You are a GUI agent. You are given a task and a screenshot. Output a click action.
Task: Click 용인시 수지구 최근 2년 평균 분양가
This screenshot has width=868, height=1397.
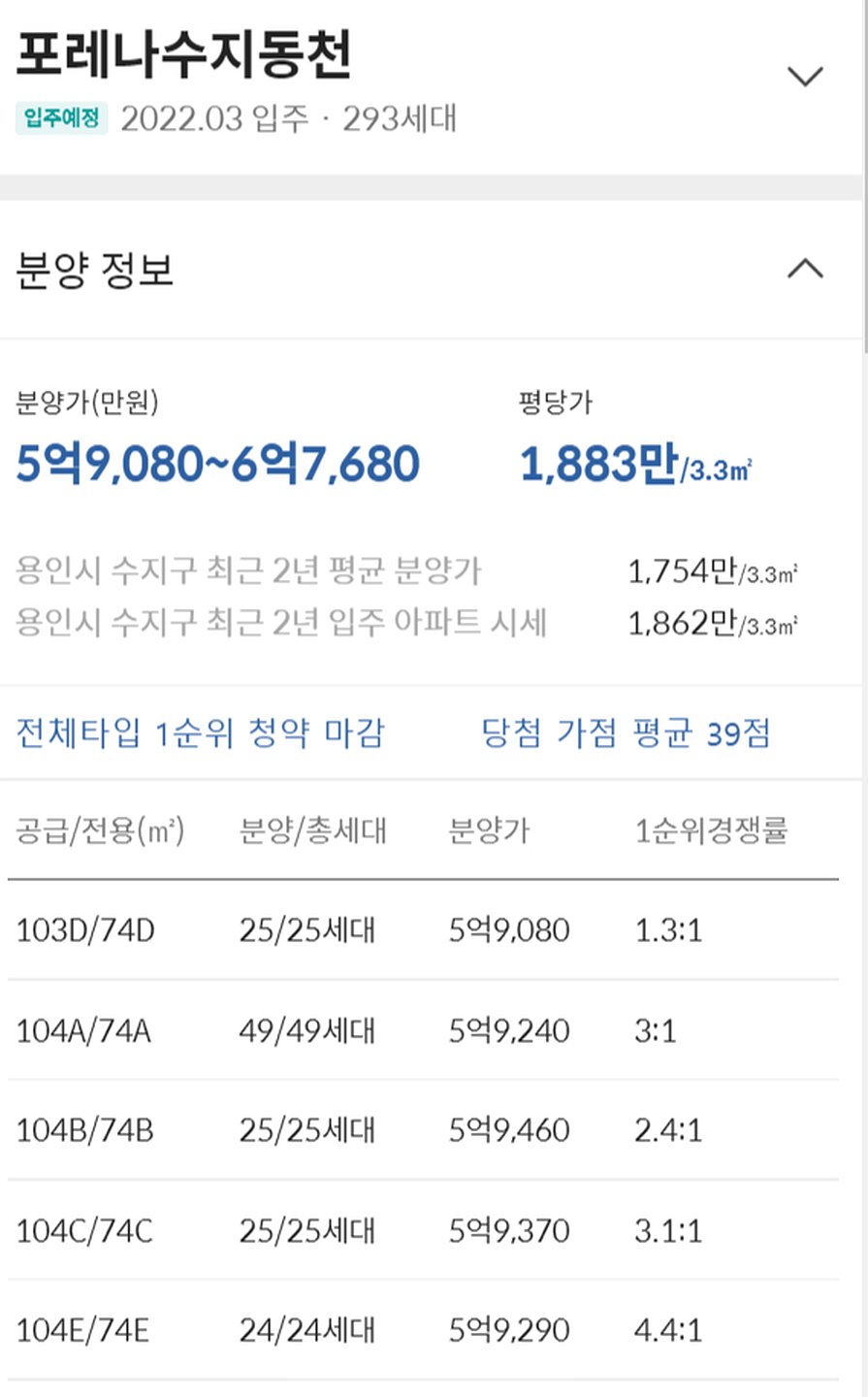pos(248,570)
